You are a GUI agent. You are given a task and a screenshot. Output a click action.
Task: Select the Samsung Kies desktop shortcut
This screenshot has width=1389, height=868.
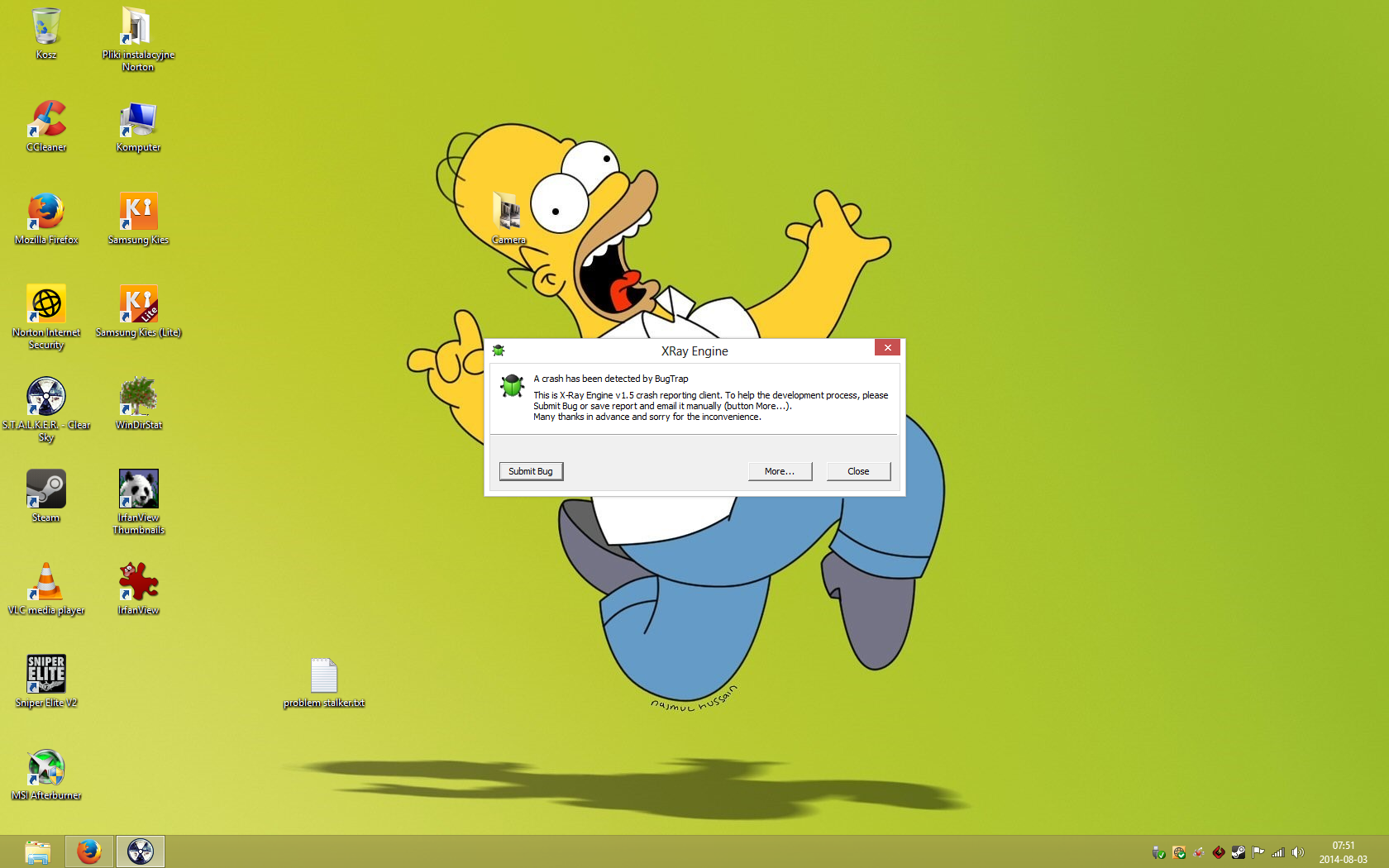[x=138, y=218]
